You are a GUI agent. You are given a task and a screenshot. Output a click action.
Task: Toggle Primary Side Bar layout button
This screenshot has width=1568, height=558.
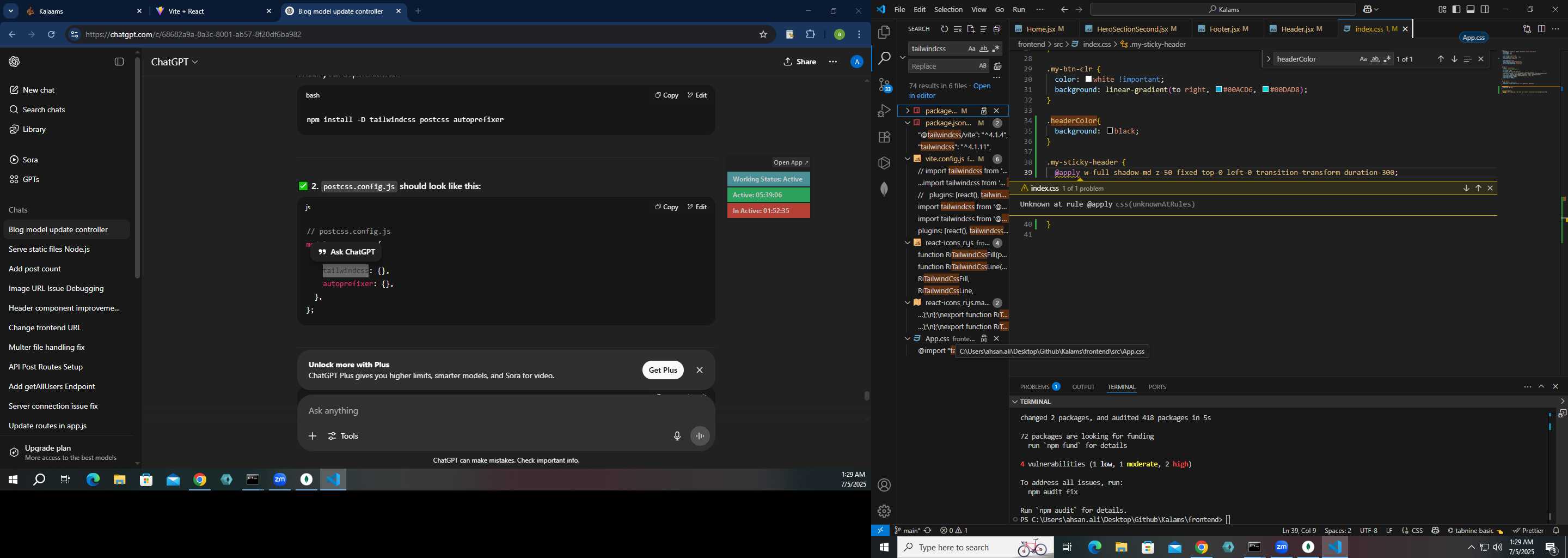click(x=1456, y=10)
